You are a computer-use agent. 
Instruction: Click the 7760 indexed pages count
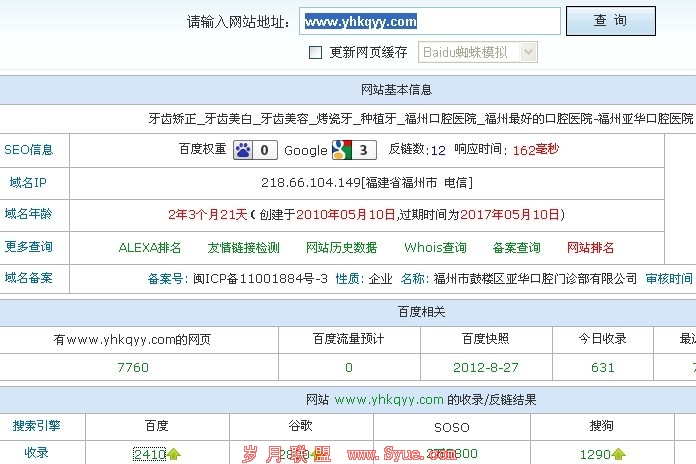coord(132,367)
